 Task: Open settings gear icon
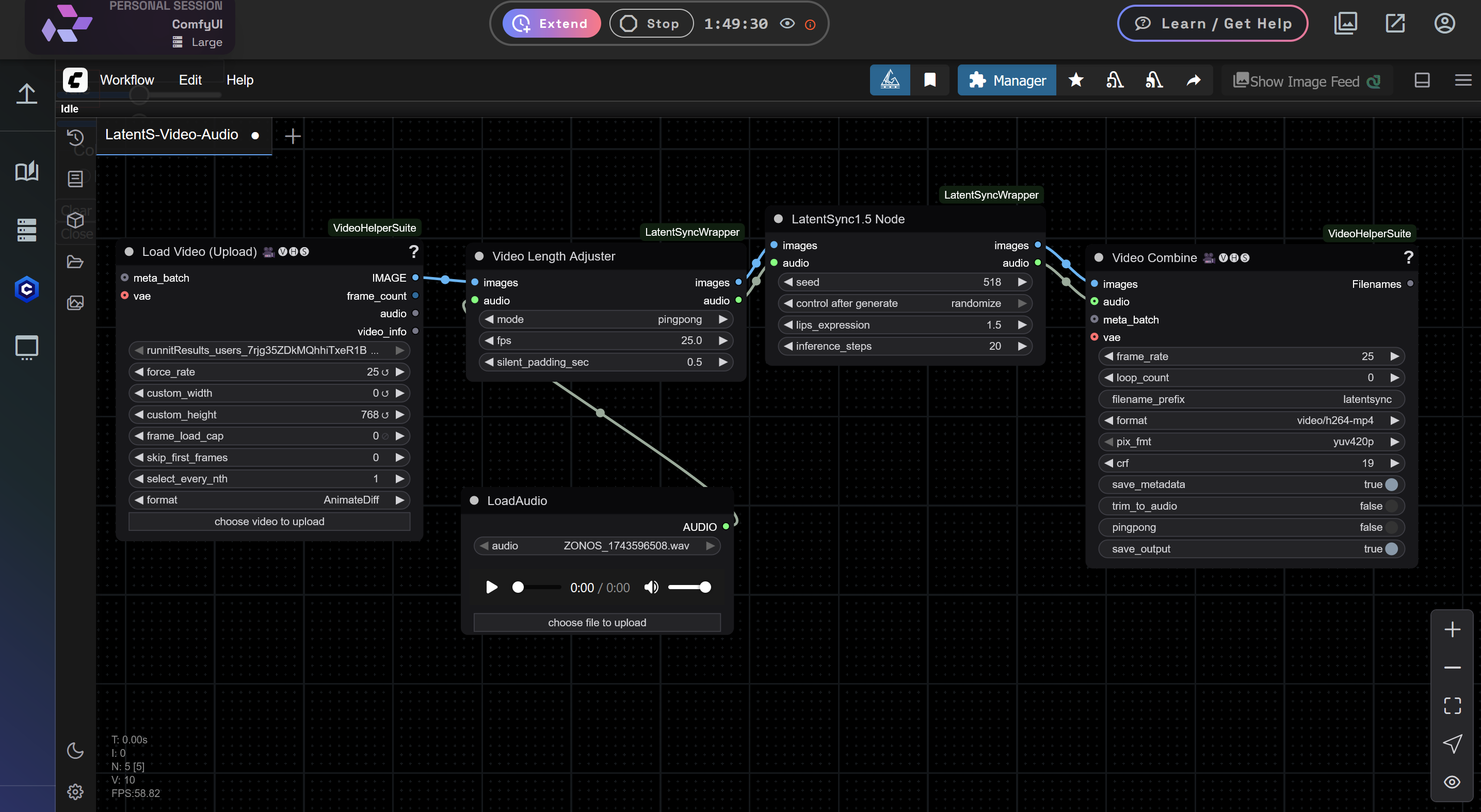click(x=75, y=791)
